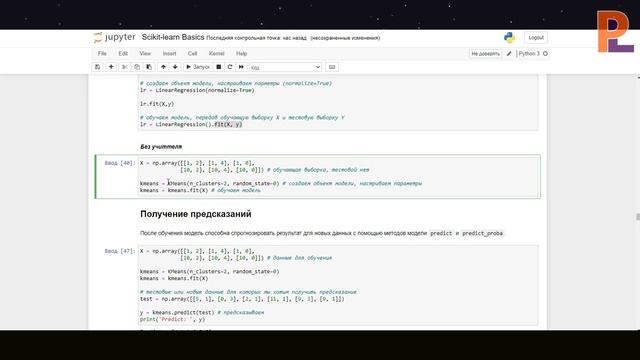Cut selected cells with the scissors icon
Viewport: 640px width, 360px height.
click(125, 67)
